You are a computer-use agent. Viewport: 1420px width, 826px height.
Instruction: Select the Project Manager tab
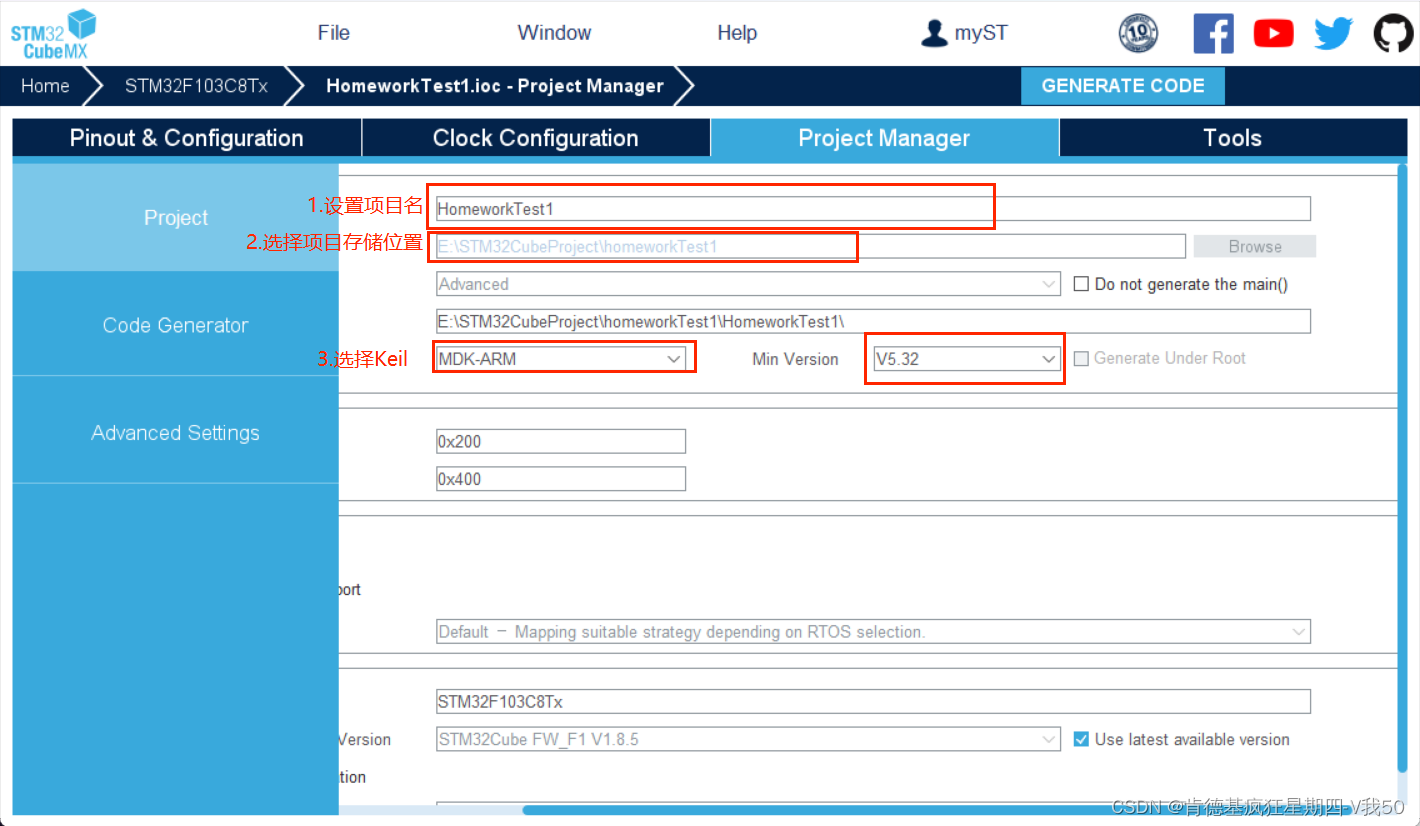884,138
